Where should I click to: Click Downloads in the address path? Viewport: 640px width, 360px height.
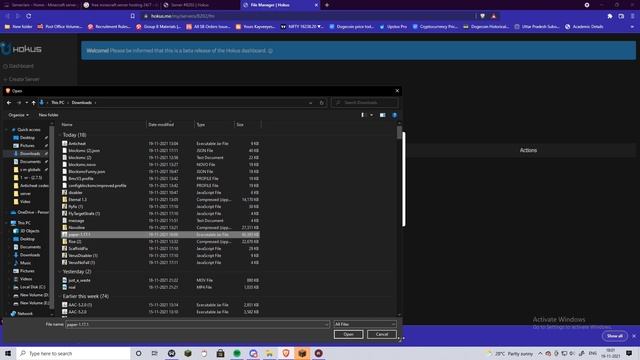(x=82, y=103)
